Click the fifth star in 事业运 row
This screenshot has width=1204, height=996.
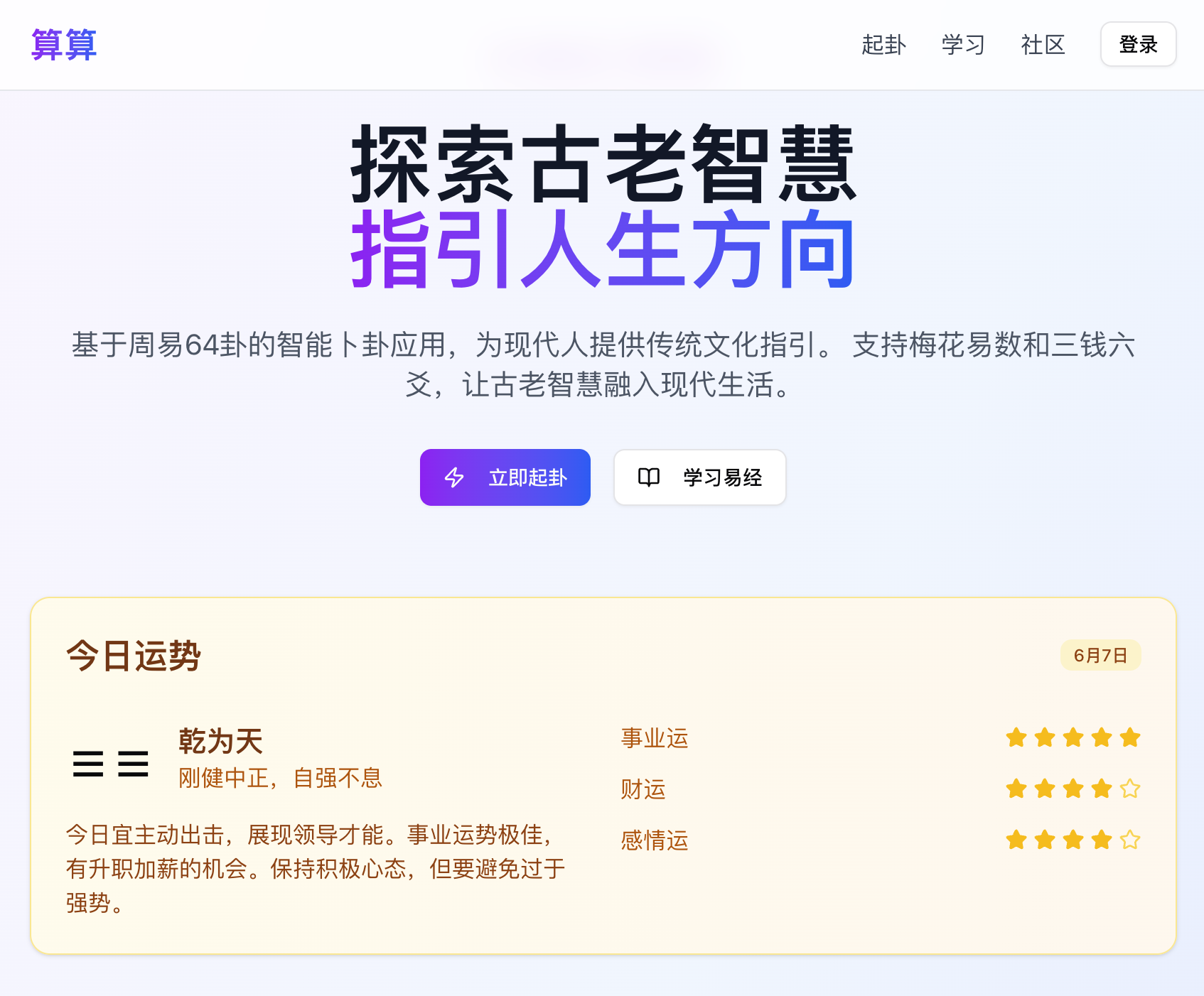(x=1130, y=737)
